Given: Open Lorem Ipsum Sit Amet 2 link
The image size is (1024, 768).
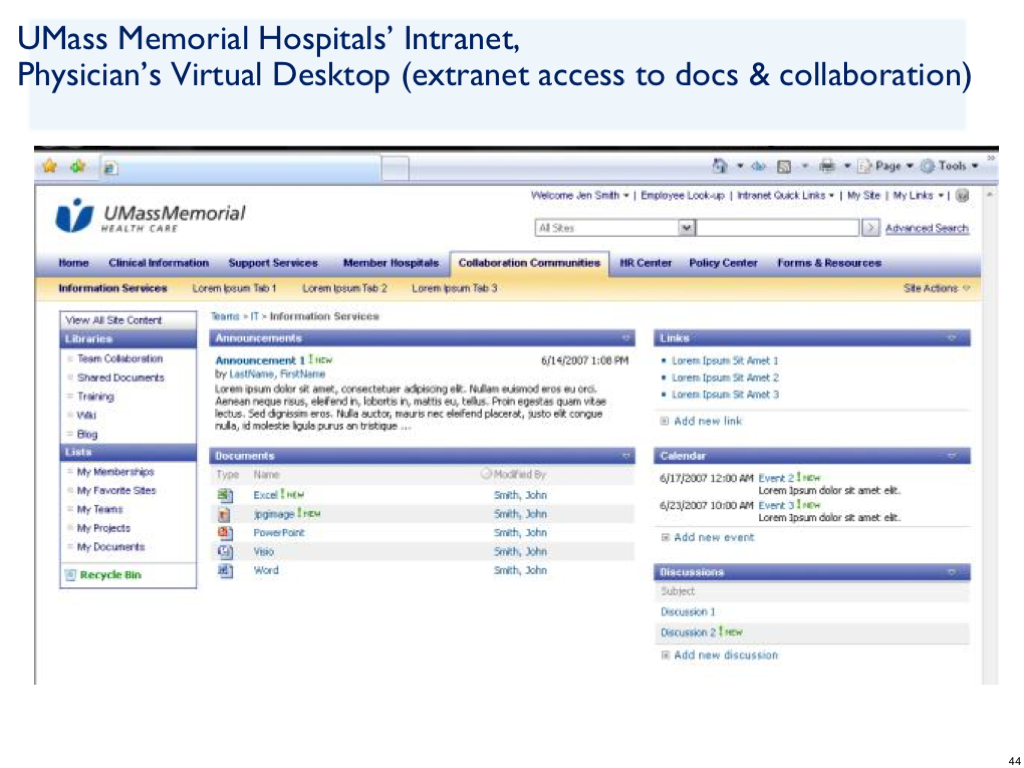Looking at the screenshot, I should (x=725, y=377).
